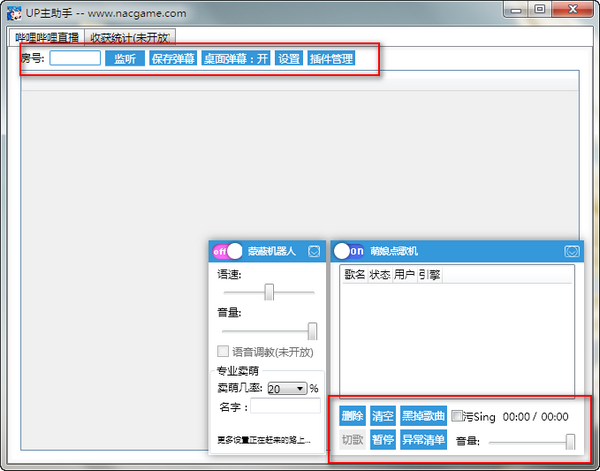This screenshot has height=471, width=600.
Task: Click the 保存弹幕 button
Action: pyautogui.click(x=173, y=59)
